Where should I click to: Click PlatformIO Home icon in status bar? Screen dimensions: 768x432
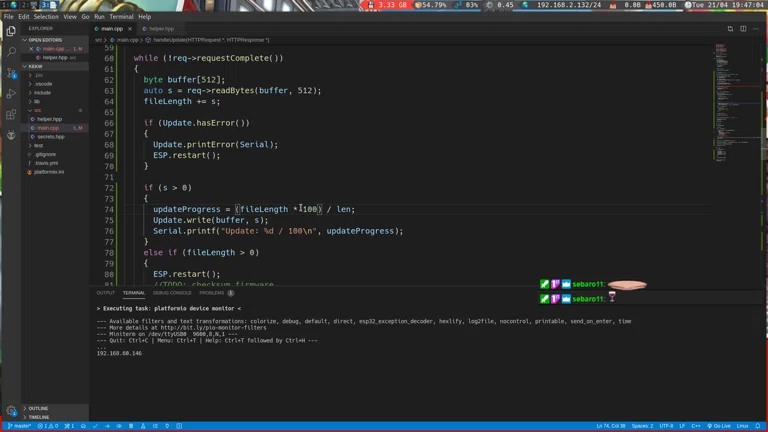(83, 426)
